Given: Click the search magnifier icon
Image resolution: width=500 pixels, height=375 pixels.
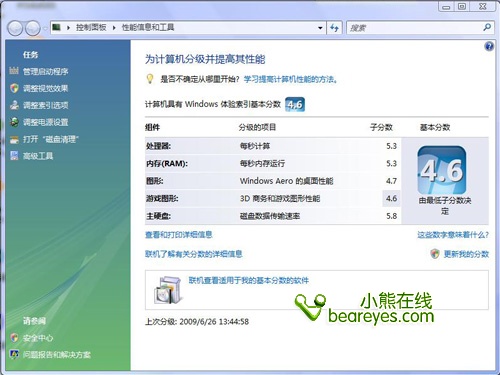Looking at the screenshot, I should click(x=487, y=27).
